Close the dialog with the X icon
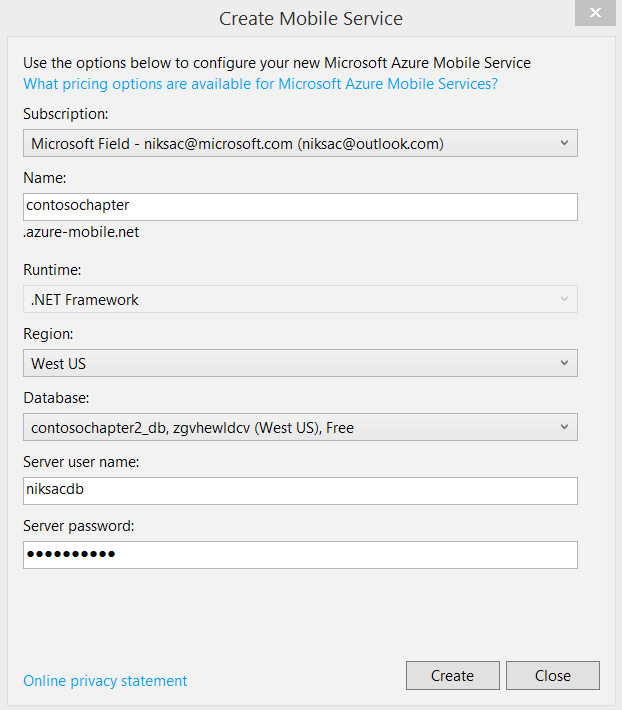This screenshot has height=710, width=622. point(595,13)
